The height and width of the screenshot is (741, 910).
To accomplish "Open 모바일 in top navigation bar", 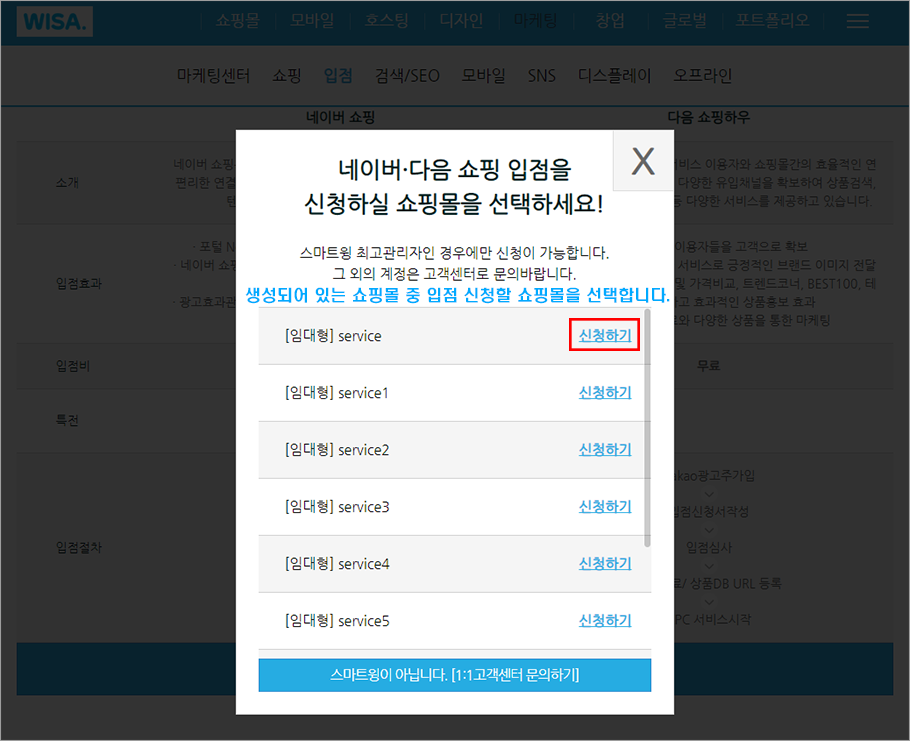I will [x=312, y=21].
